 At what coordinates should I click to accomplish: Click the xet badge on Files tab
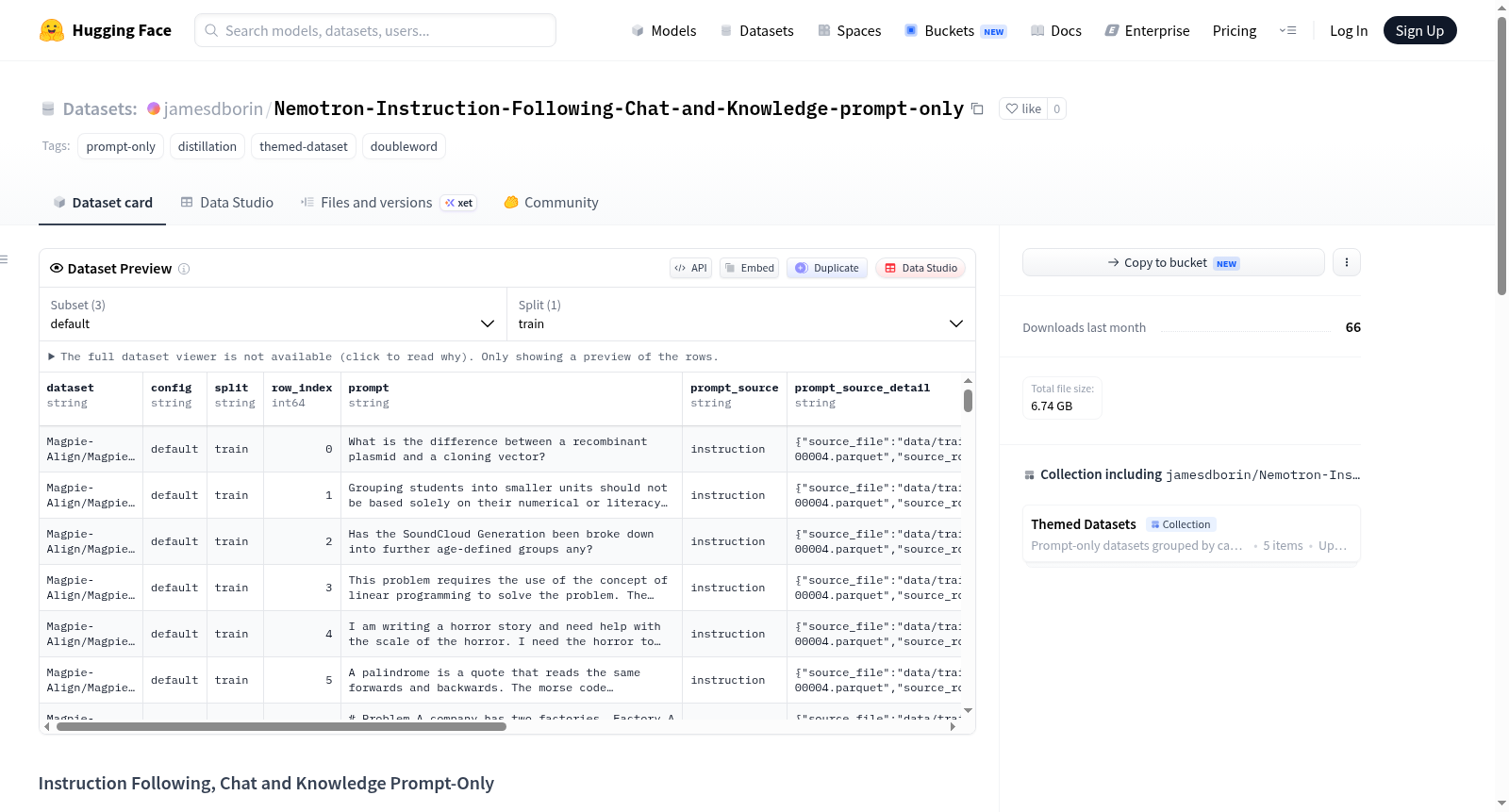click(x=458, y=203)
